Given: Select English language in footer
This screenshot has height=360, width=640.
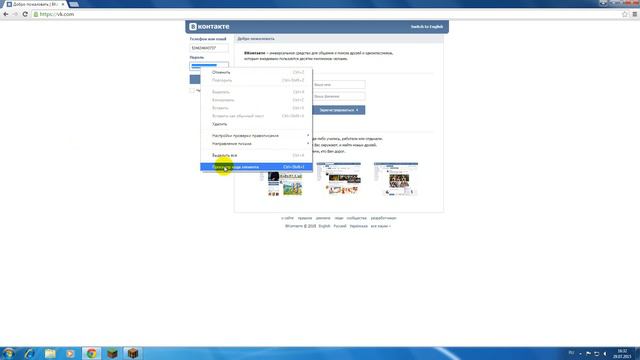Looking at the screenshot, I should point(324,226).
